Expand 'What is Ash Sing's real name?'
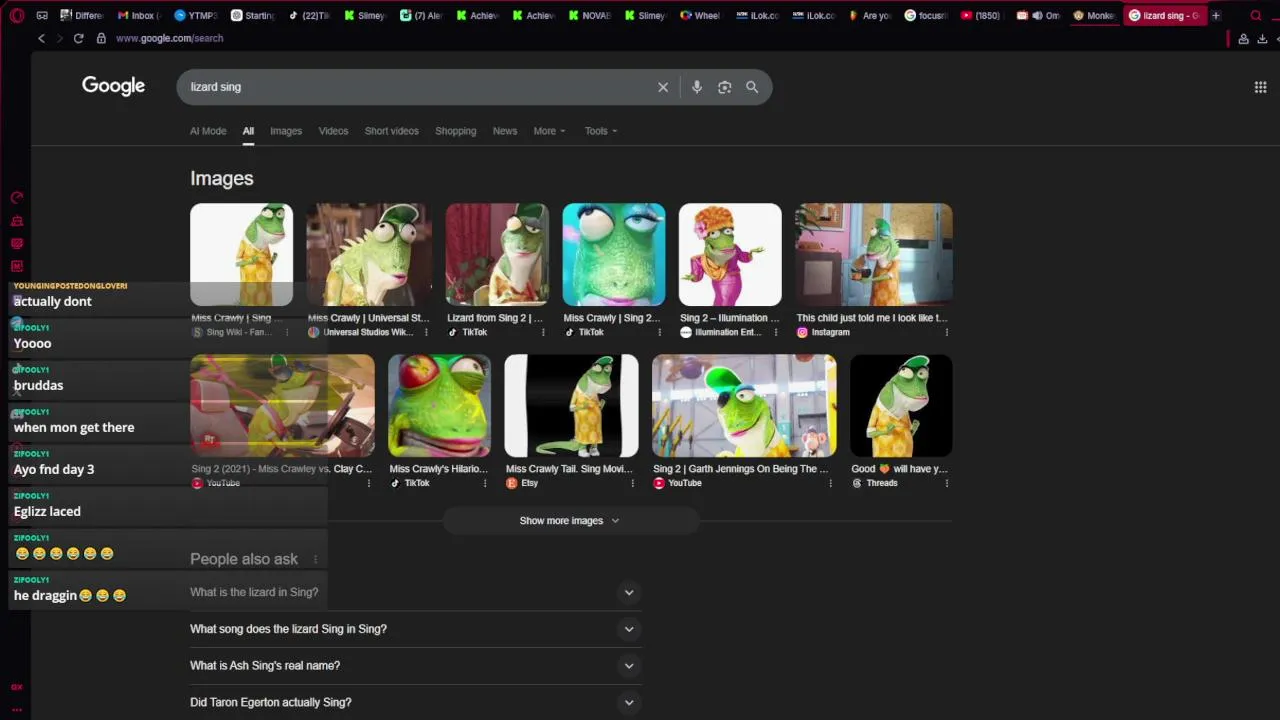The height and width of the screenshot is (720, 1280). click(415, 666)
